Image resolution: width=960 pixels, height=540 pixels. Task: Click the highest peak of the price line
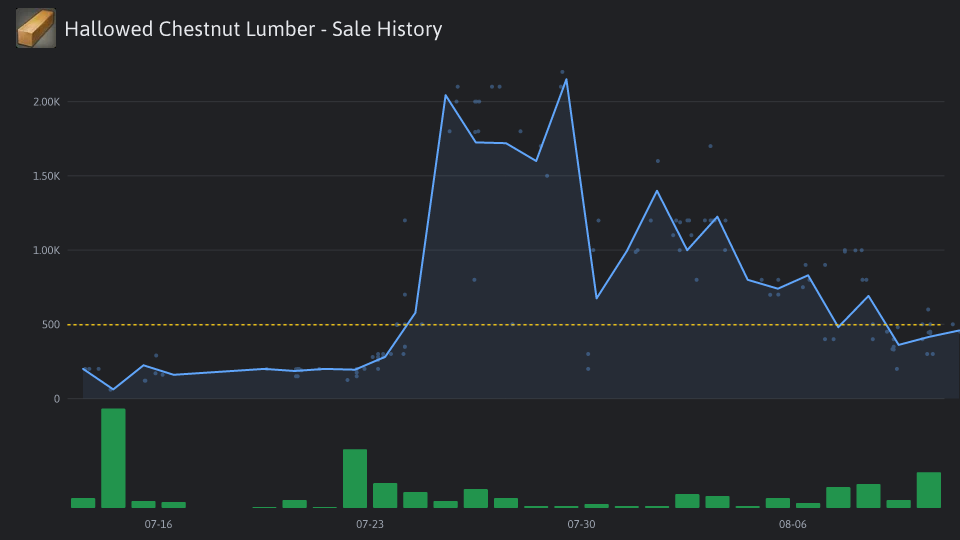tap(566, 79)
